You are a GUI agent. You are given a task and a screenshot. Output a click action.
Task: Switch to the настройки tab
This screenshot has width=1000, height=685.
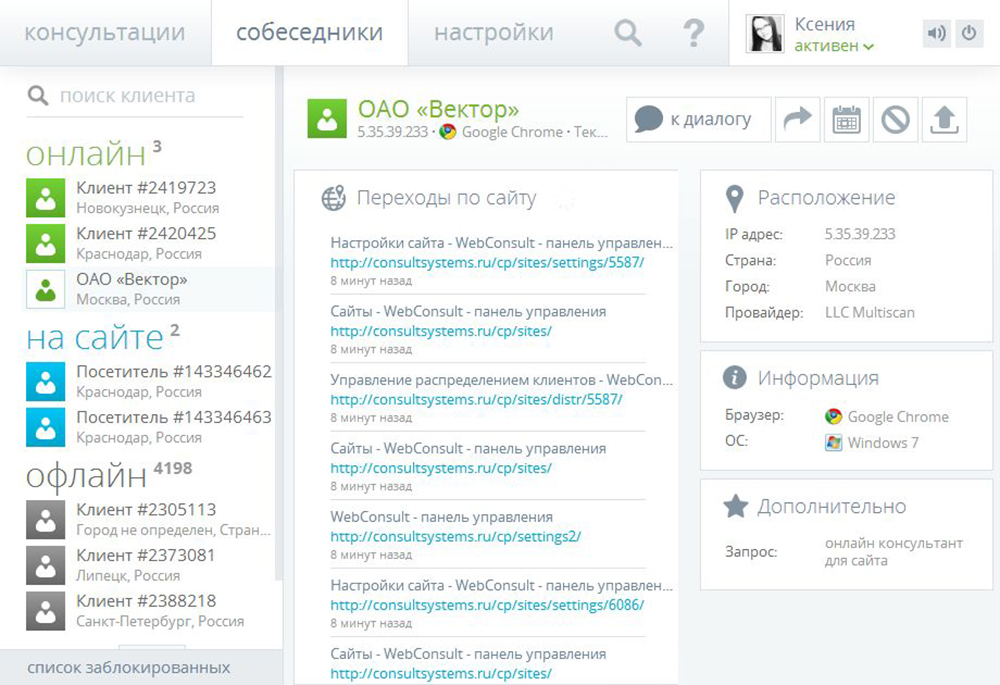click(492, 31)
